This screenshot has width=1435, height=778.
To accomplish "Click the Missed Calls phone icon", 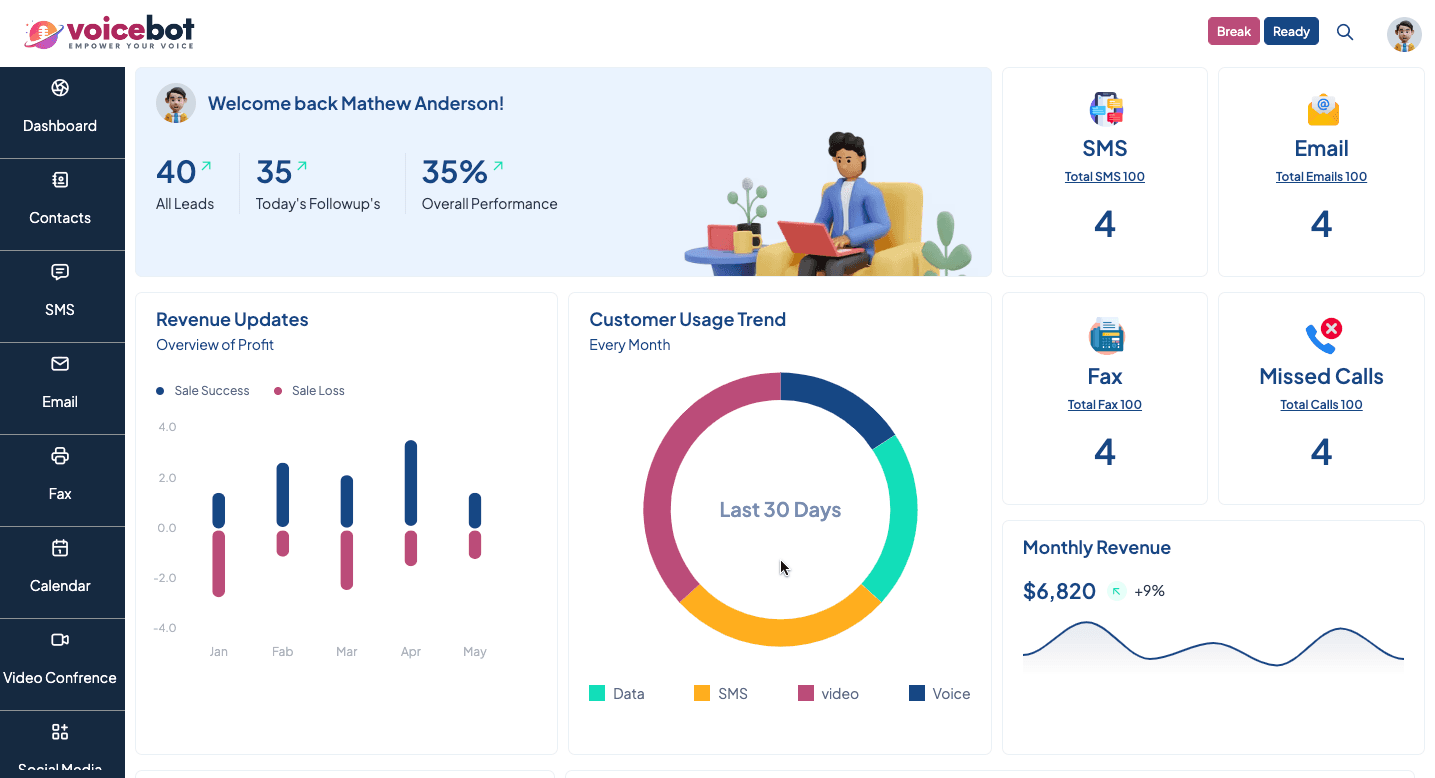I will 1321,336.
